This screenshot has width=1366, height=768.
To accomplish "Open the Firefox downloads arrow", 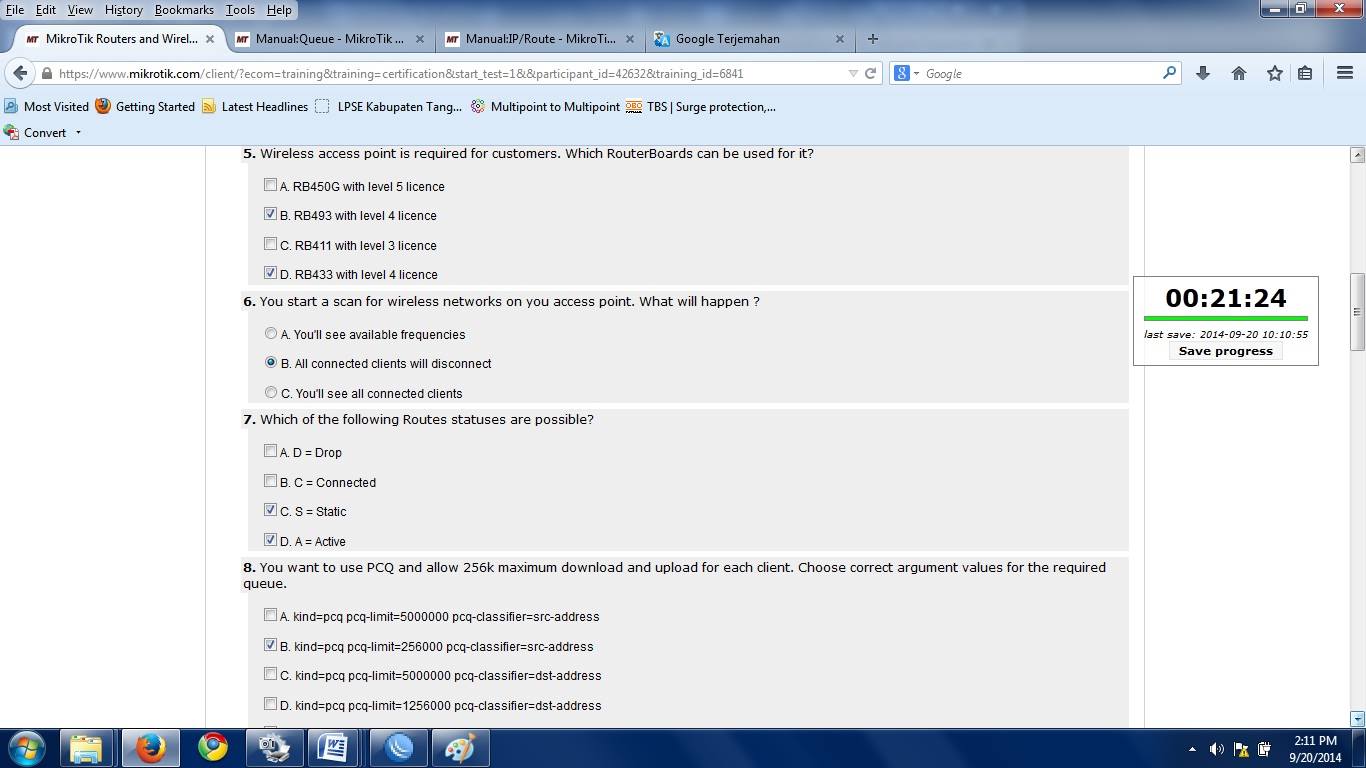I will [1203, 73].
